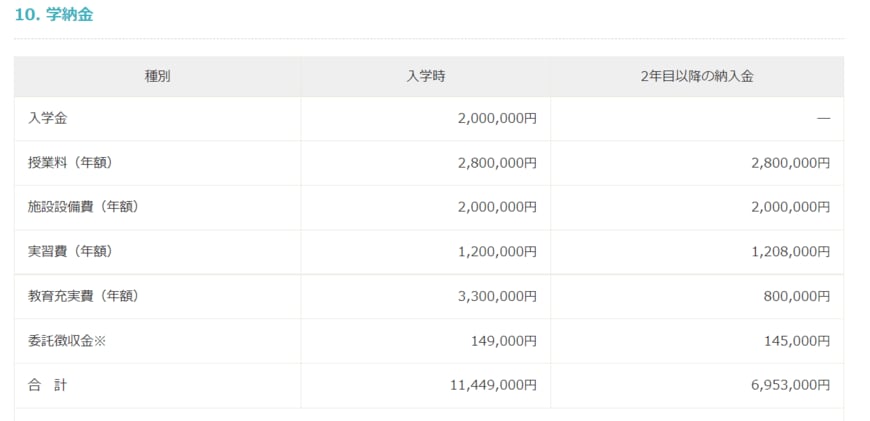The width and height of the screenshot is (870, 421).
Task: Select the 教育充実費（年額） row label
Action: [x=83, y=296]
